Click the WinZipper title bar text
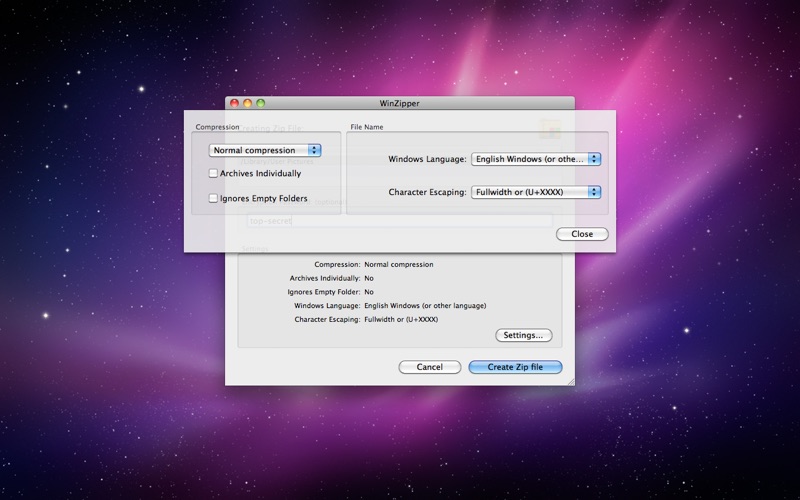 (x=399, y=103)
